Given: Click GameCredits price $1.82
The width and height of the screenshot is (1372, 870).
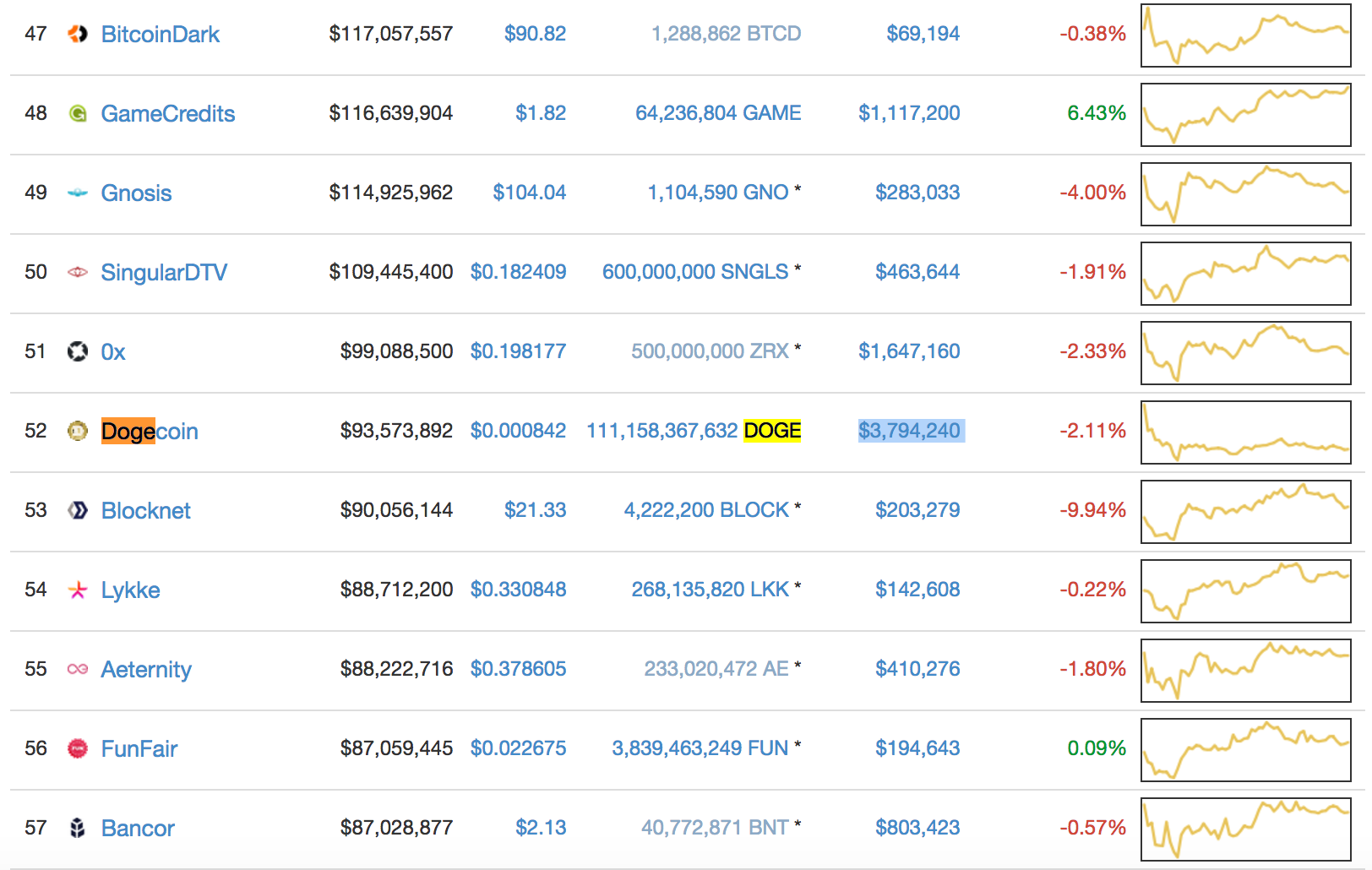Looking at the screenshot, I should tap(541, 113).
